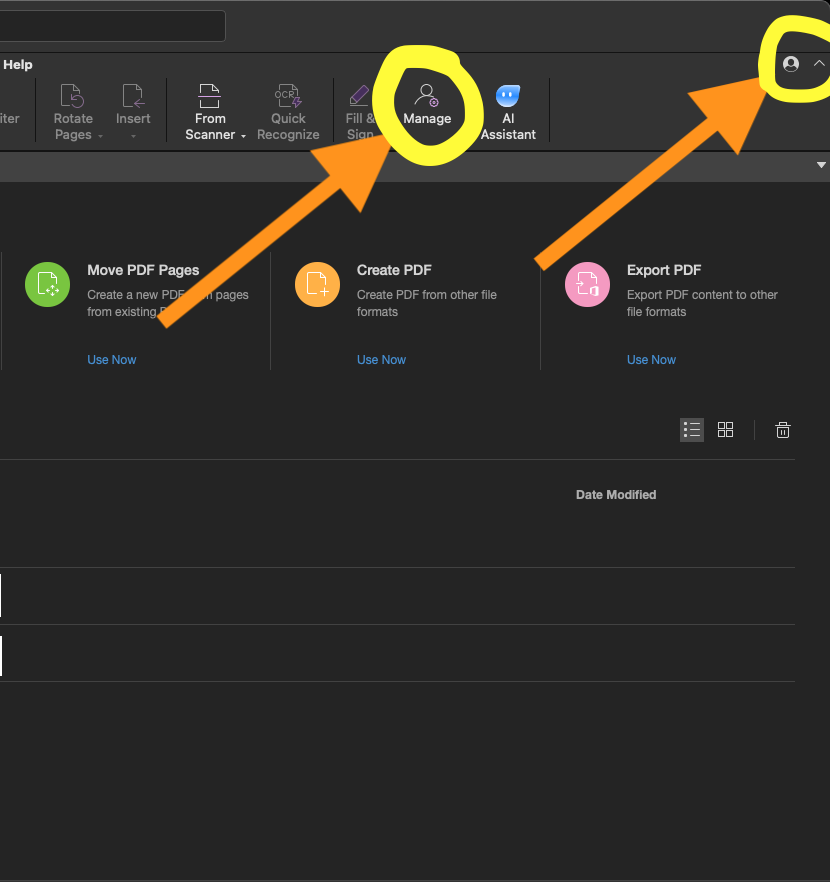The width and height of the screenshot is (830, 882).
Task: Select the Fill & Sign tool
Action: point(359,98)
